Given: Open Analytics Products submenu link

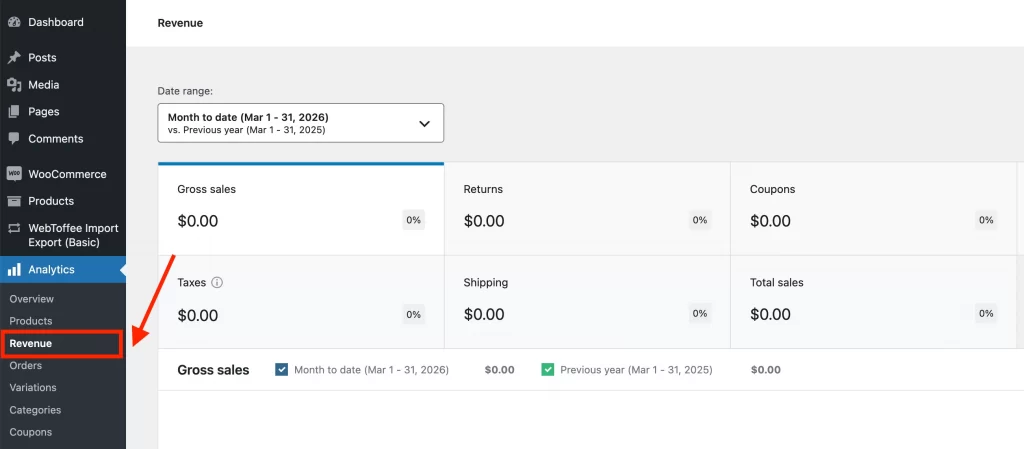Looking at the screenshot, I should [x=31, y=321].
